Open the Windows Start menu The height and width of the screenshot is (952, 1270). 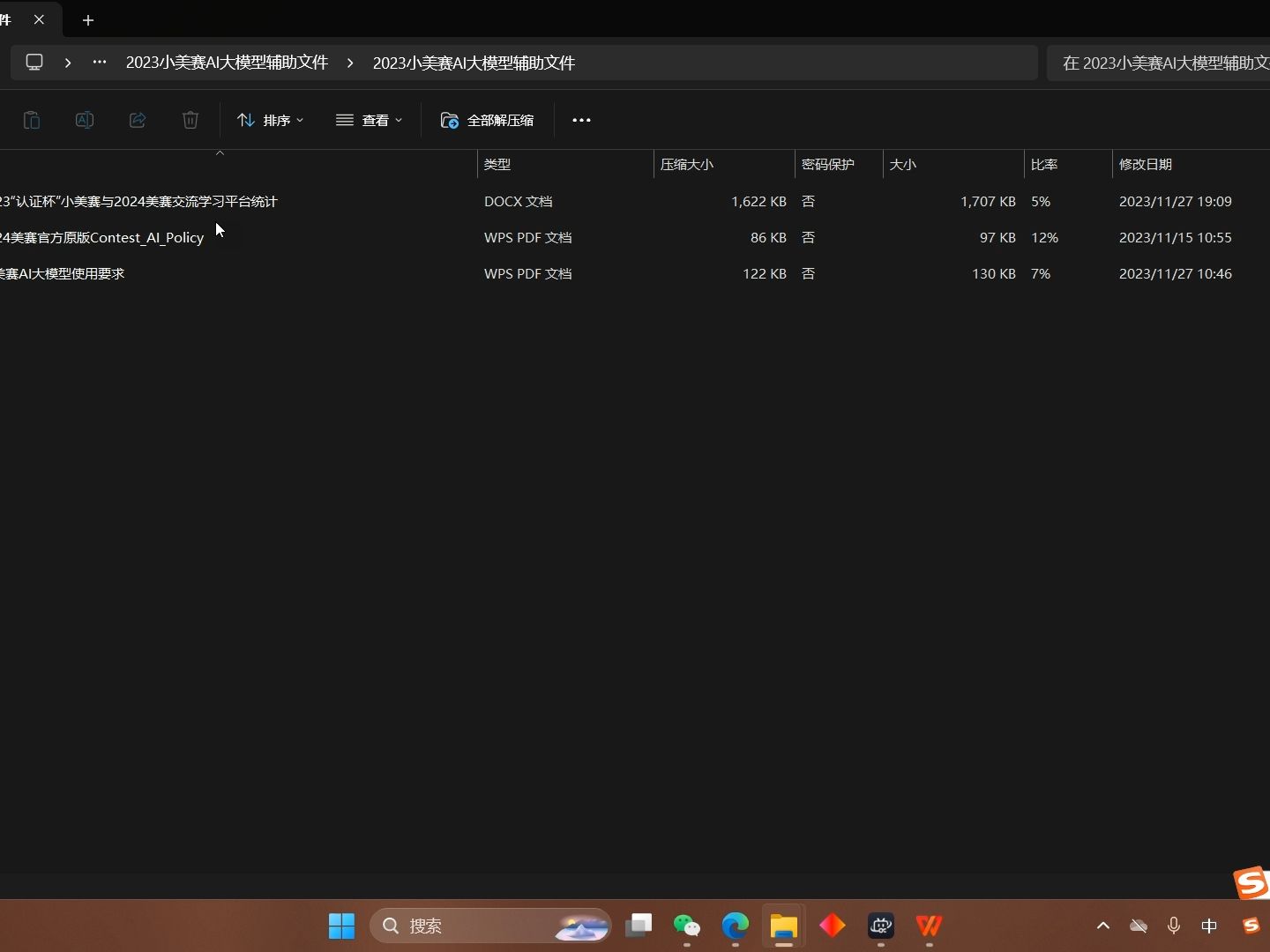[341, 926]
